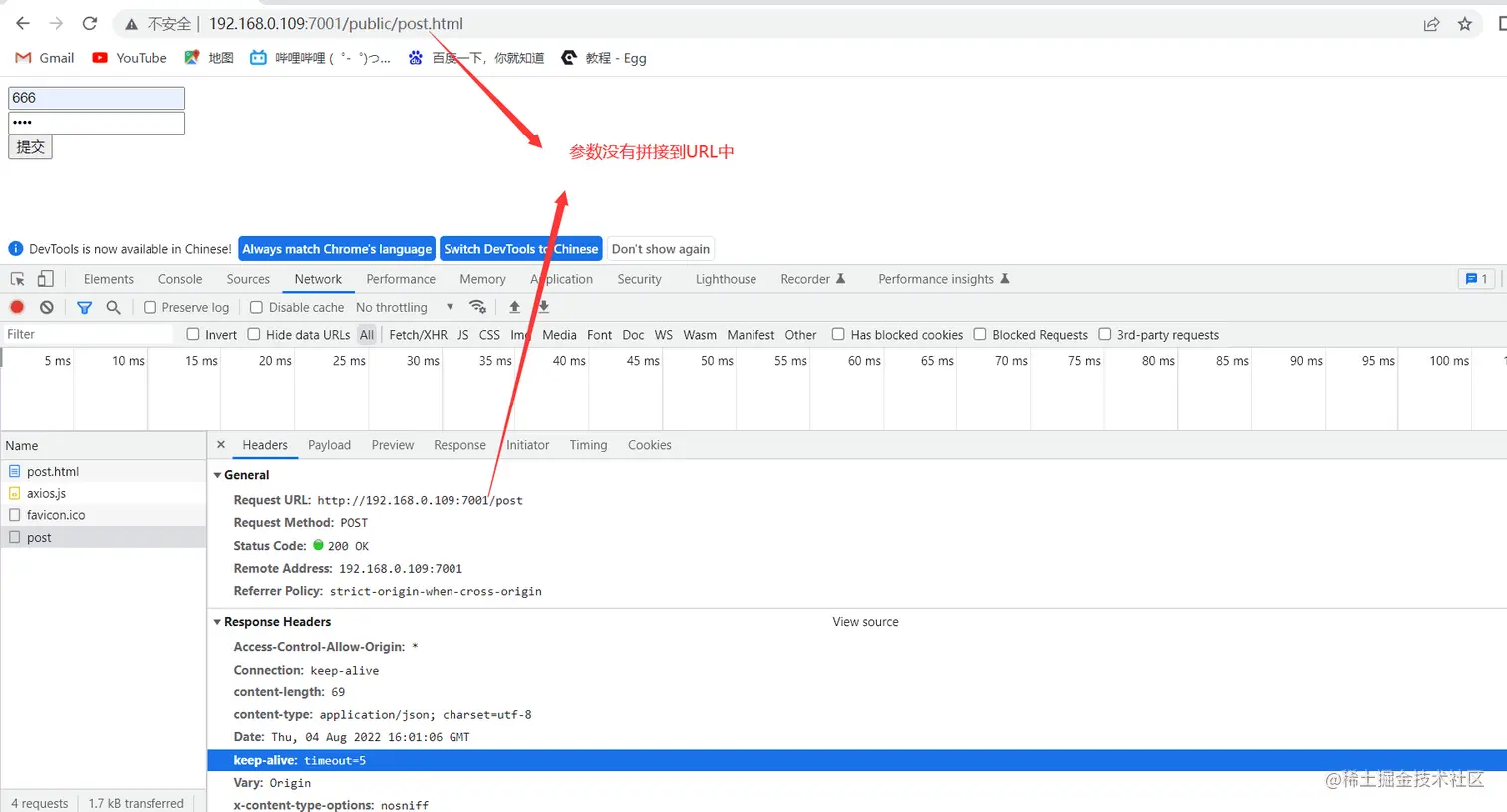Viewport: 1507px width, 812px height.
Task: Stop recording the network log
Action: point(17,307)
